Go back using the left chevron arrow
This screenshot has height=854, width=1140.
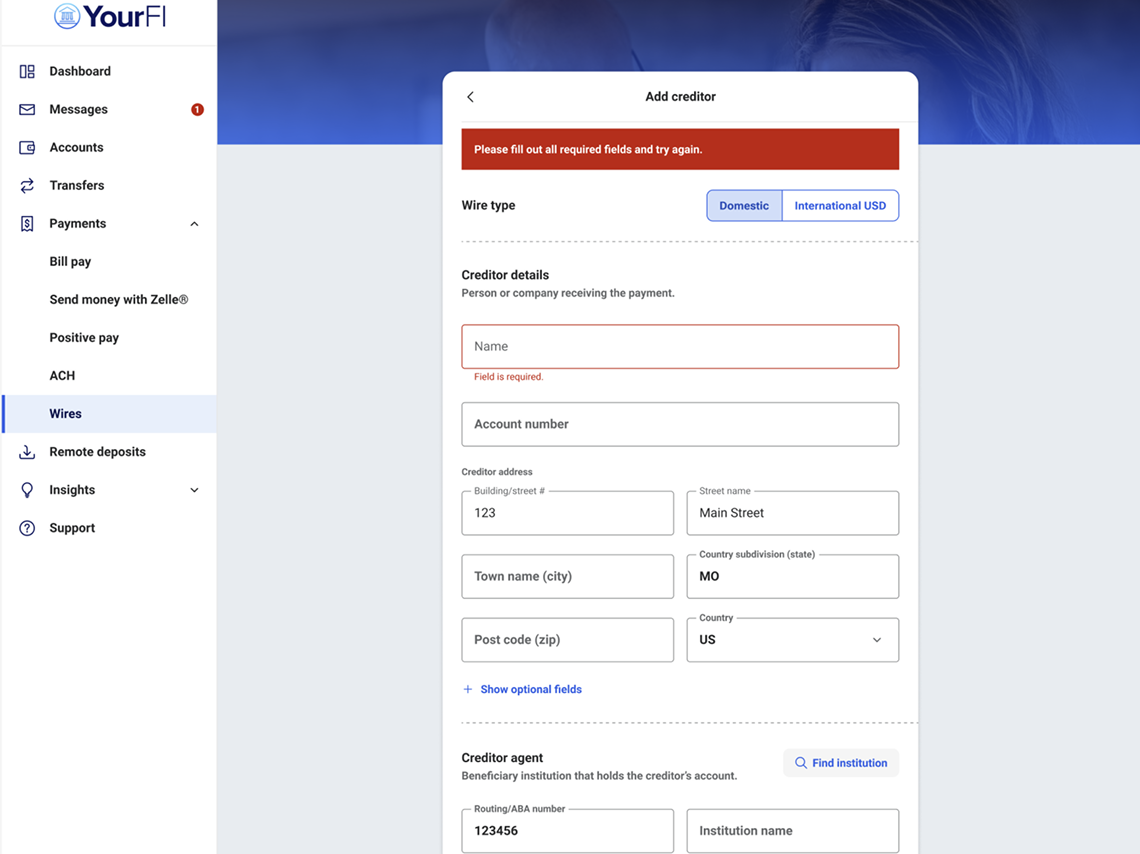coord(470,96)
